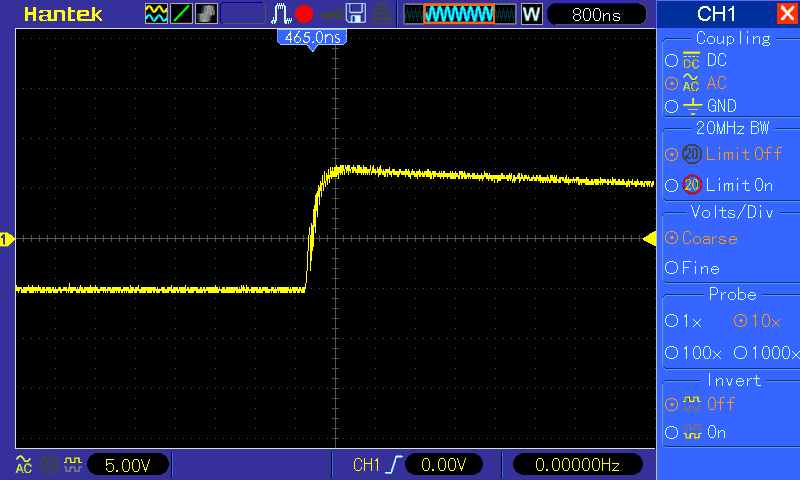
Task: Click the pulse trigger icon
Action: click(281, 14)
